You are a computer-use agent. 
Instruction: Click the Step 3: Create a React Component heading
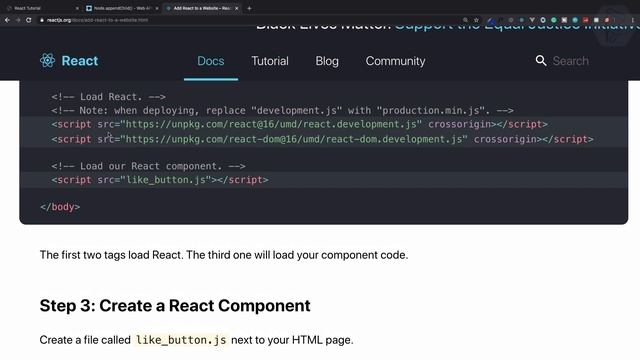175,306
